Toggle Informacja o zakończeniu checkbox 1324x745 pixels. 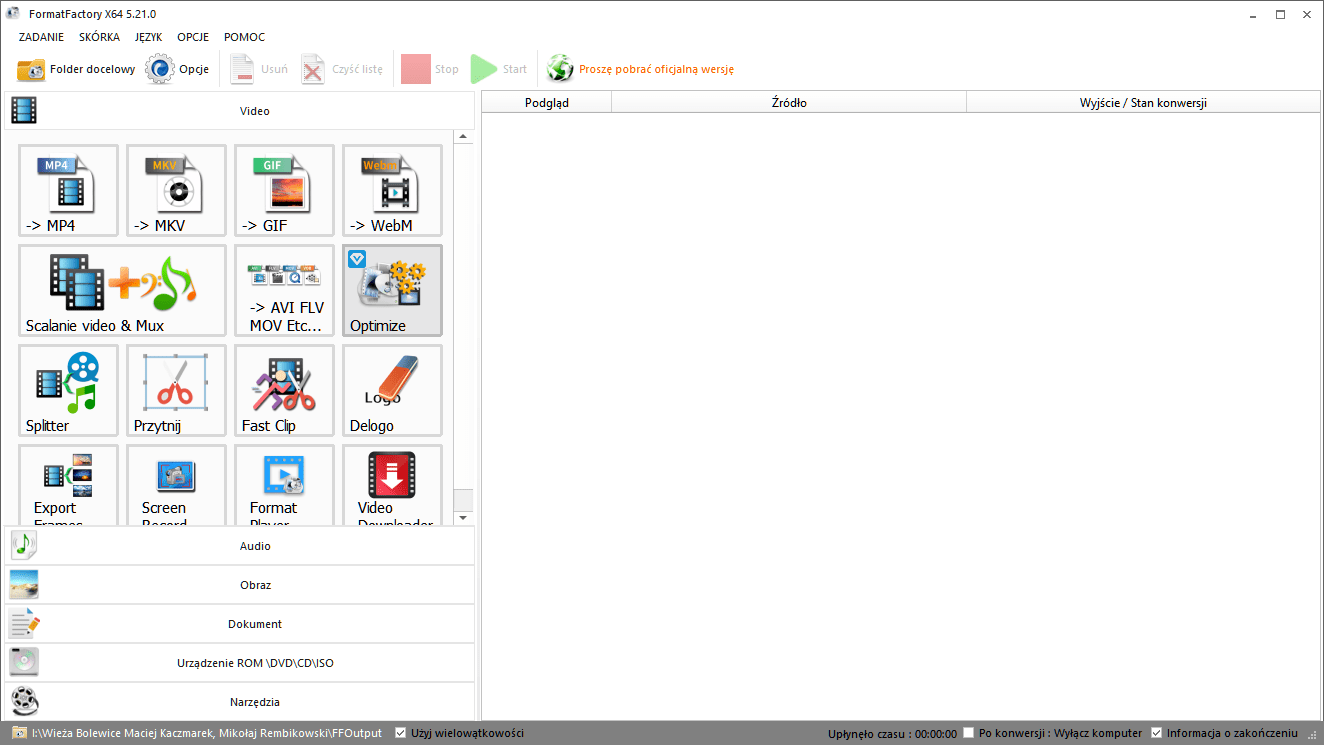[x=1157, y=733]
